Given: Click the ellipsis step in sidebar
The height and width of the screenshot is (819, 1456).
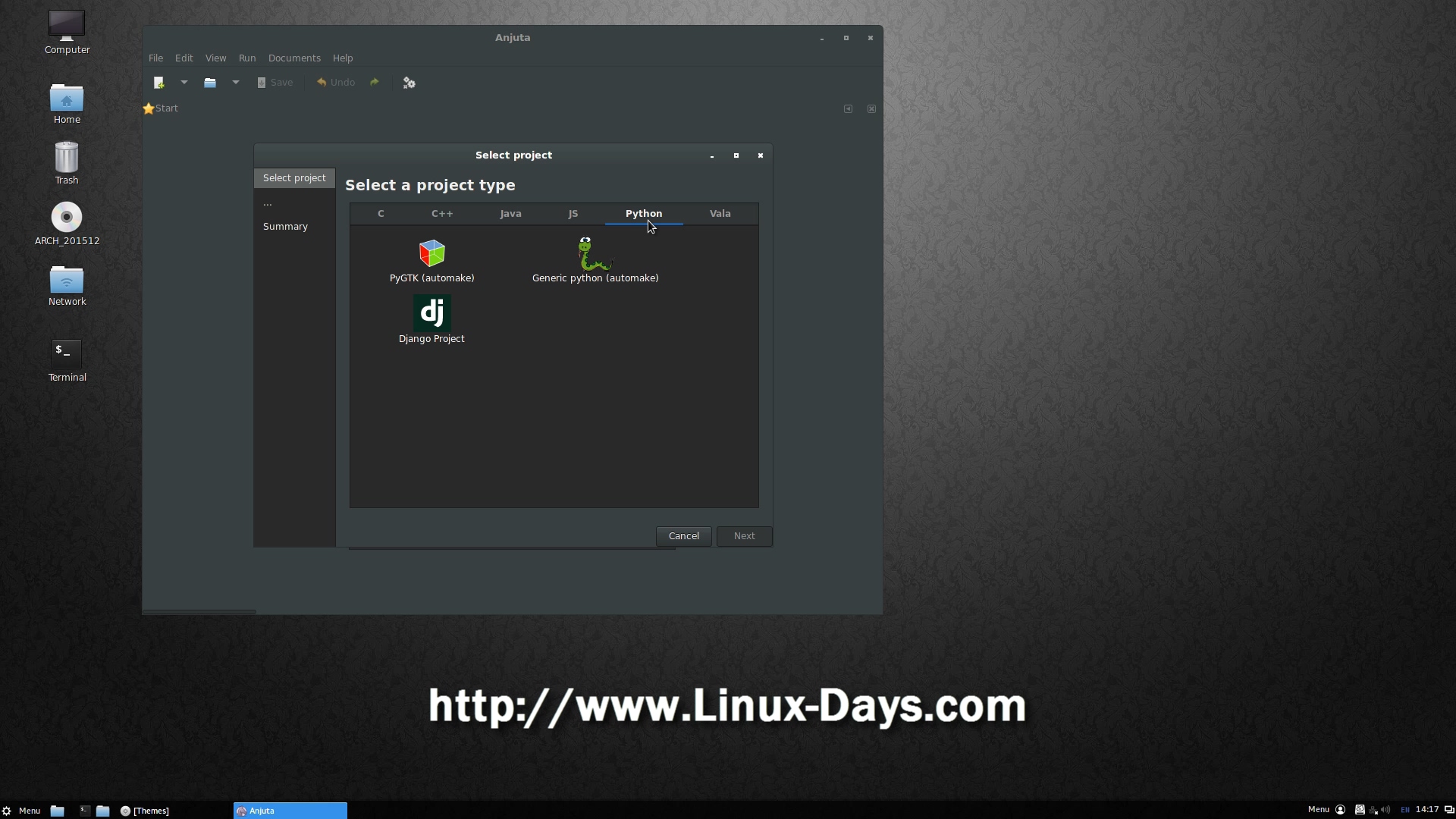Looking at the screenshot, I should point(268,203).
